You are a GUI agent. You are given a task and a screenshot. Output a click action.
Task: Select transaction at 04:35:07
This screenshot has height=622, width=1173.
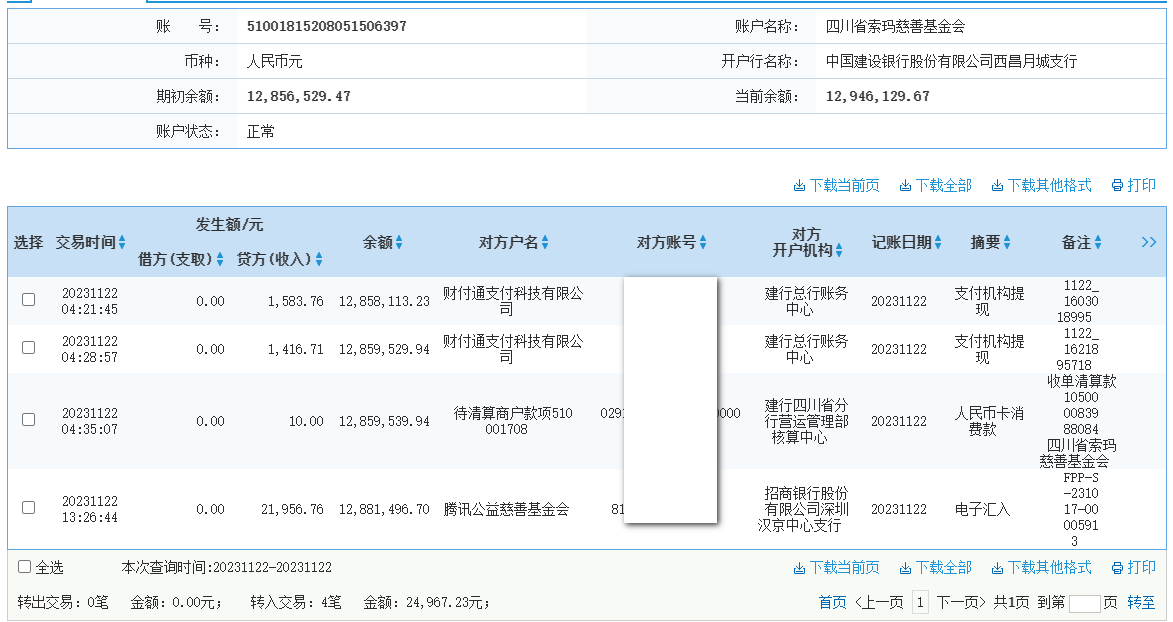coord(28,419)
